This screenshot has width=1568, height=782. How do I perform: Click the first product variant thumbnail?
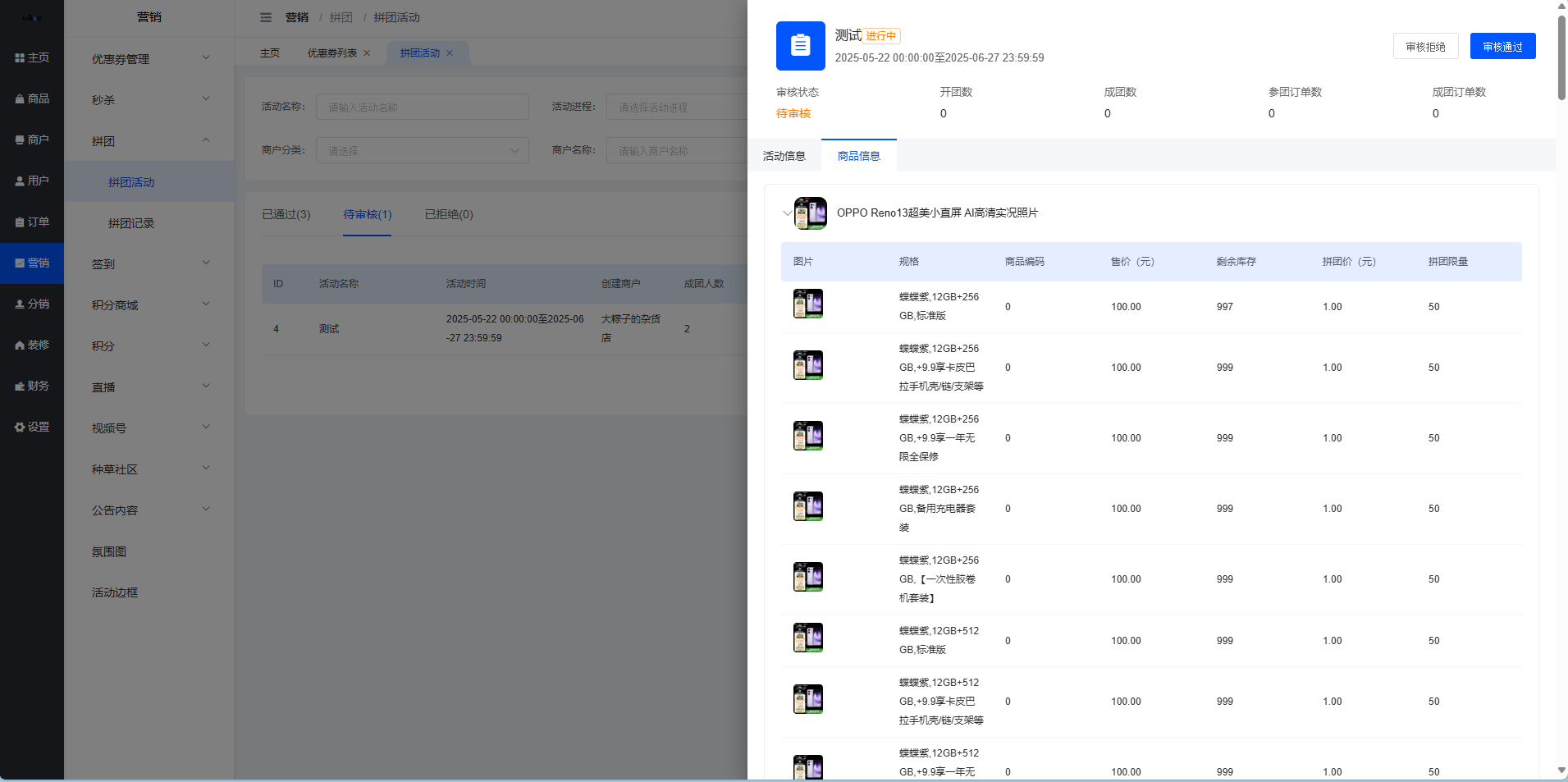tap(807, 304)
